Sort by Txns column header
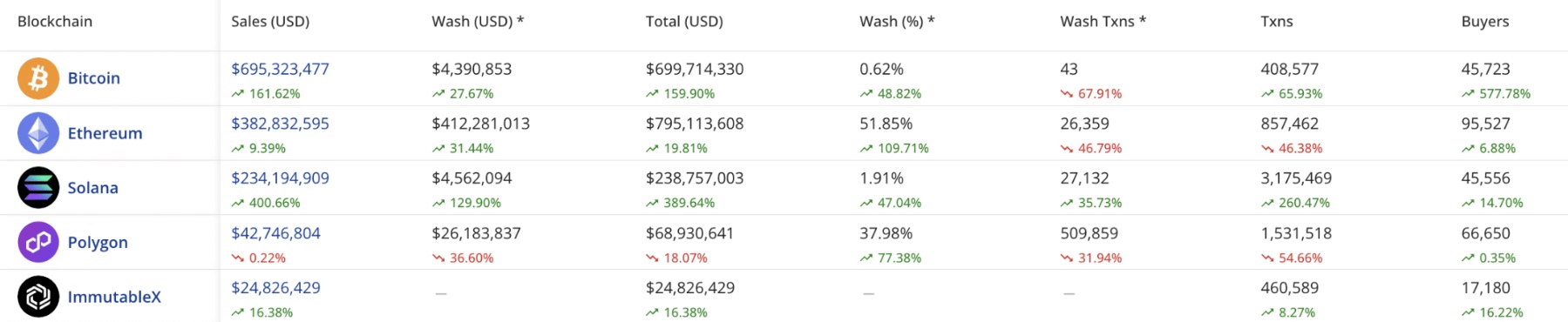Viewport: 1568px width, 322px height. coord(1277,22)
